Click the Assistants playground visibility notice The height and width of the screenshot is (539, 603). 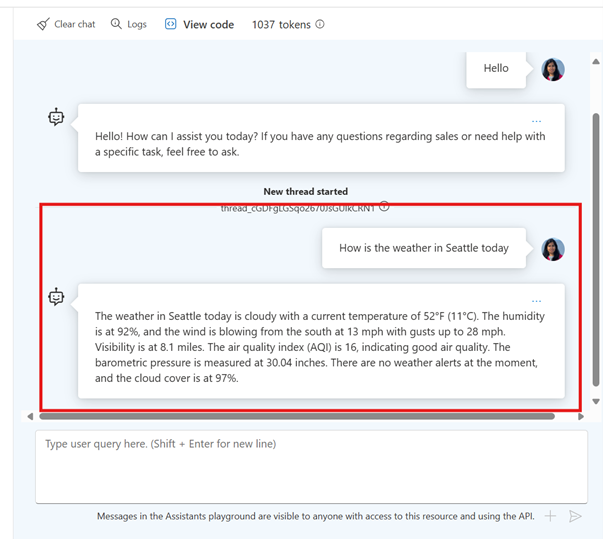316,516
